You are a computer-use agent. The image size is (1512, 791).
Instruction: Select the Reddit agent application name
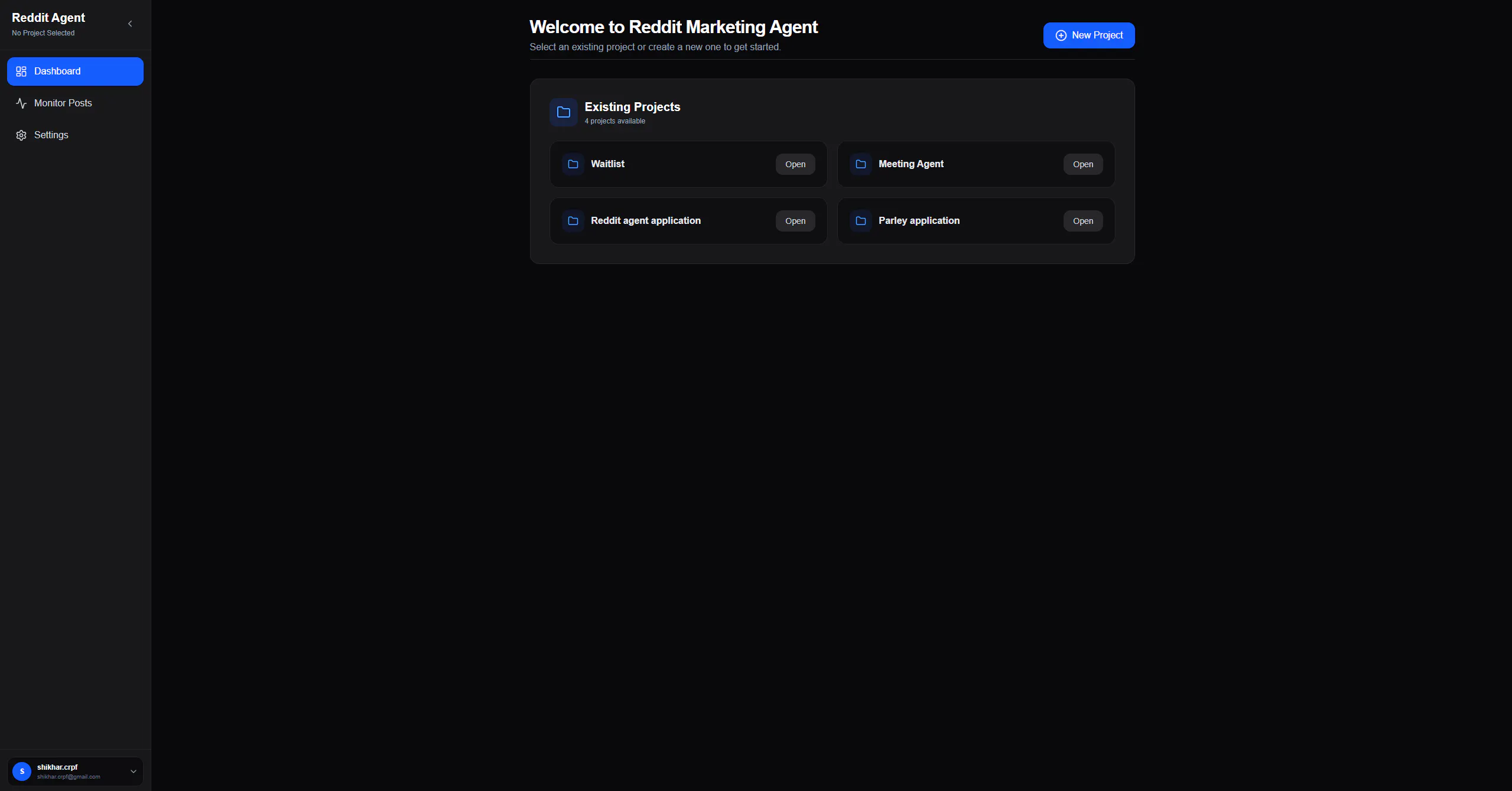click(x=645, y=221)
